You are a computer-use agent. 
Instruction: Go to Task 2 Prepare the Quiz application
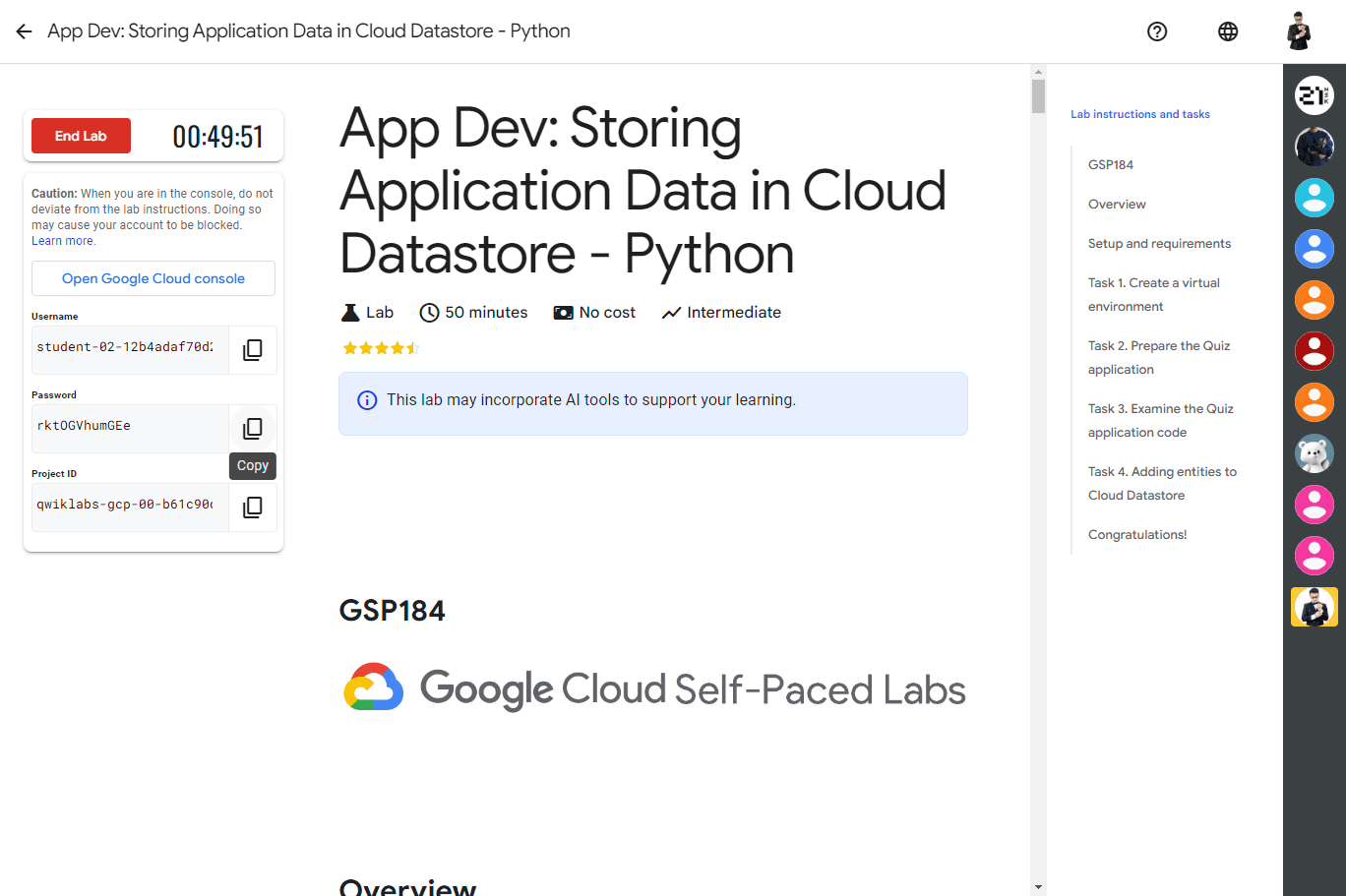1159,357
